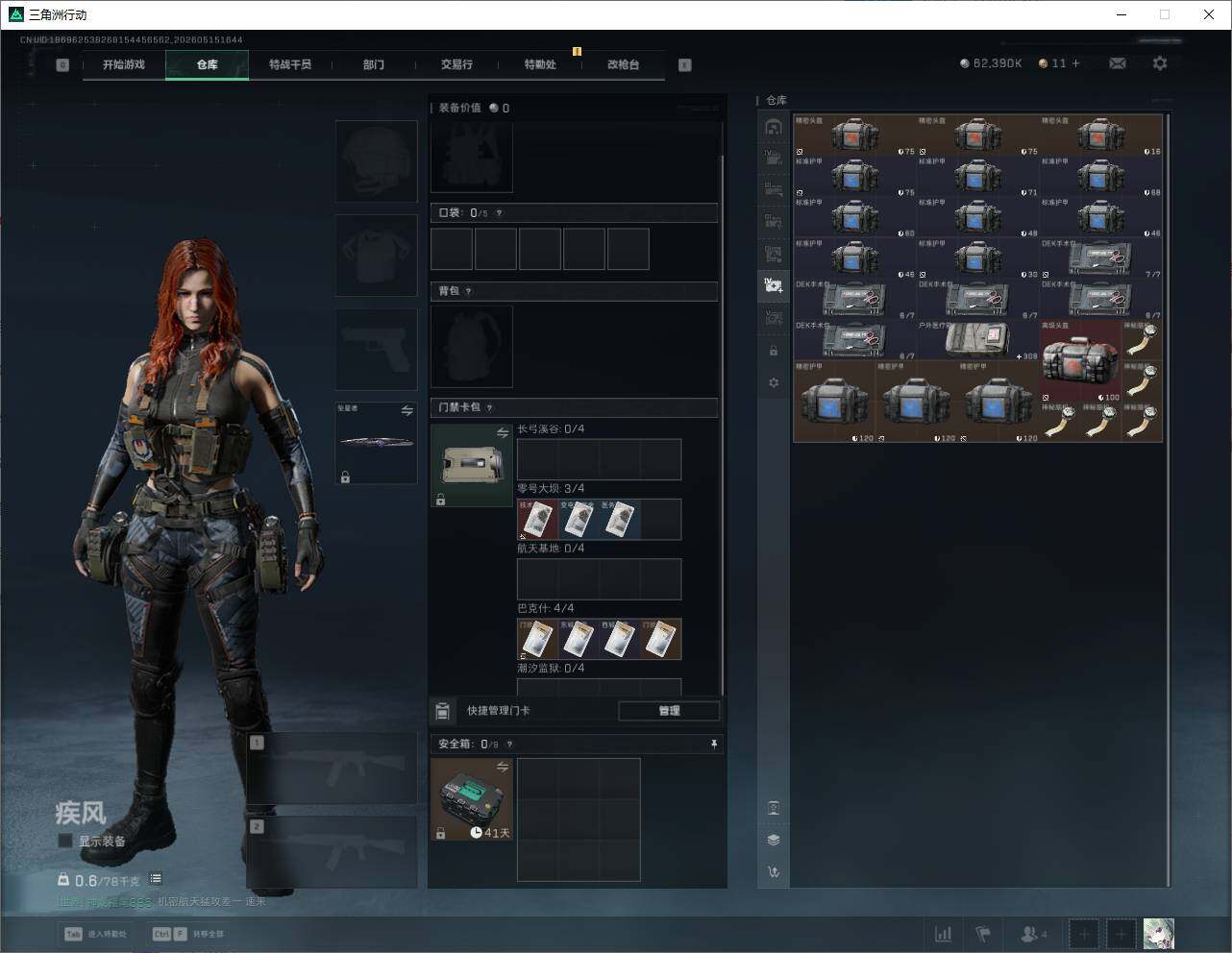1232x953 pixels.
Task: Open the flag icon in bottom bar
Action: (x=983, y=934)
